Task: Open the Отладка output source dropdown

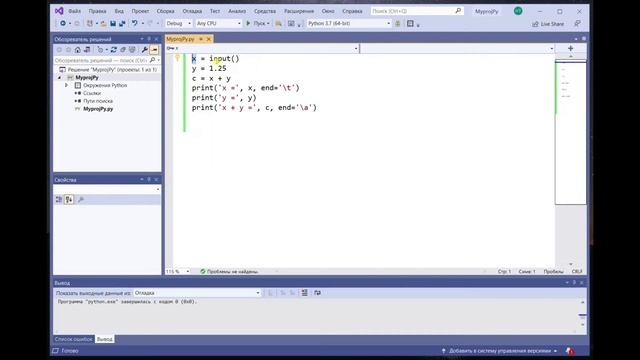Action: 197,293
